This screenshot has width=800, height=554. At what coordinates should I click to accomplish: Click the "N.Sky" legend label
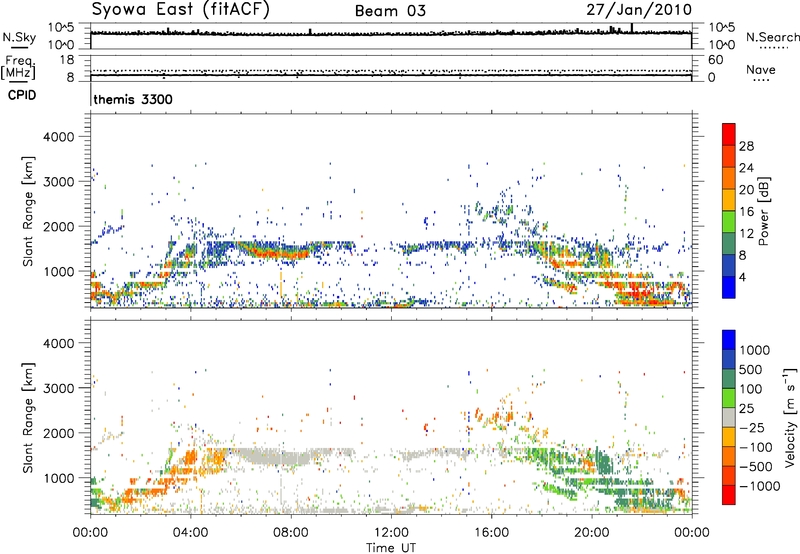click(19, 37)
